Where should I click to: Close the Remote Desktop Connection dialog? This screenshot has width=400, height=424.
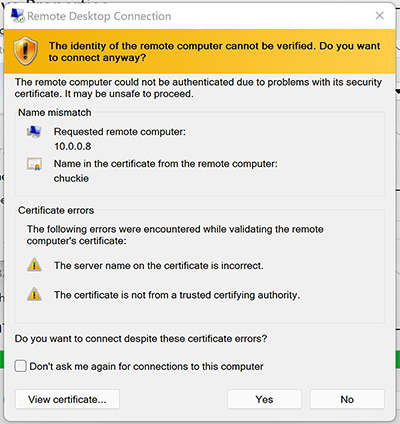380,15
